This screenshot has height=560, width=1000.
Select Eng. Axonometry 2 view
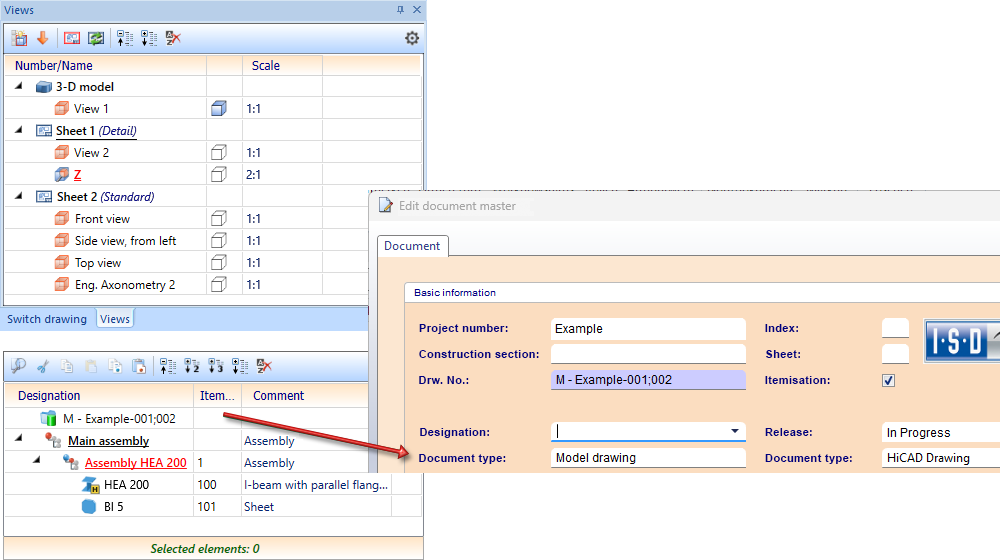(125, 284)
